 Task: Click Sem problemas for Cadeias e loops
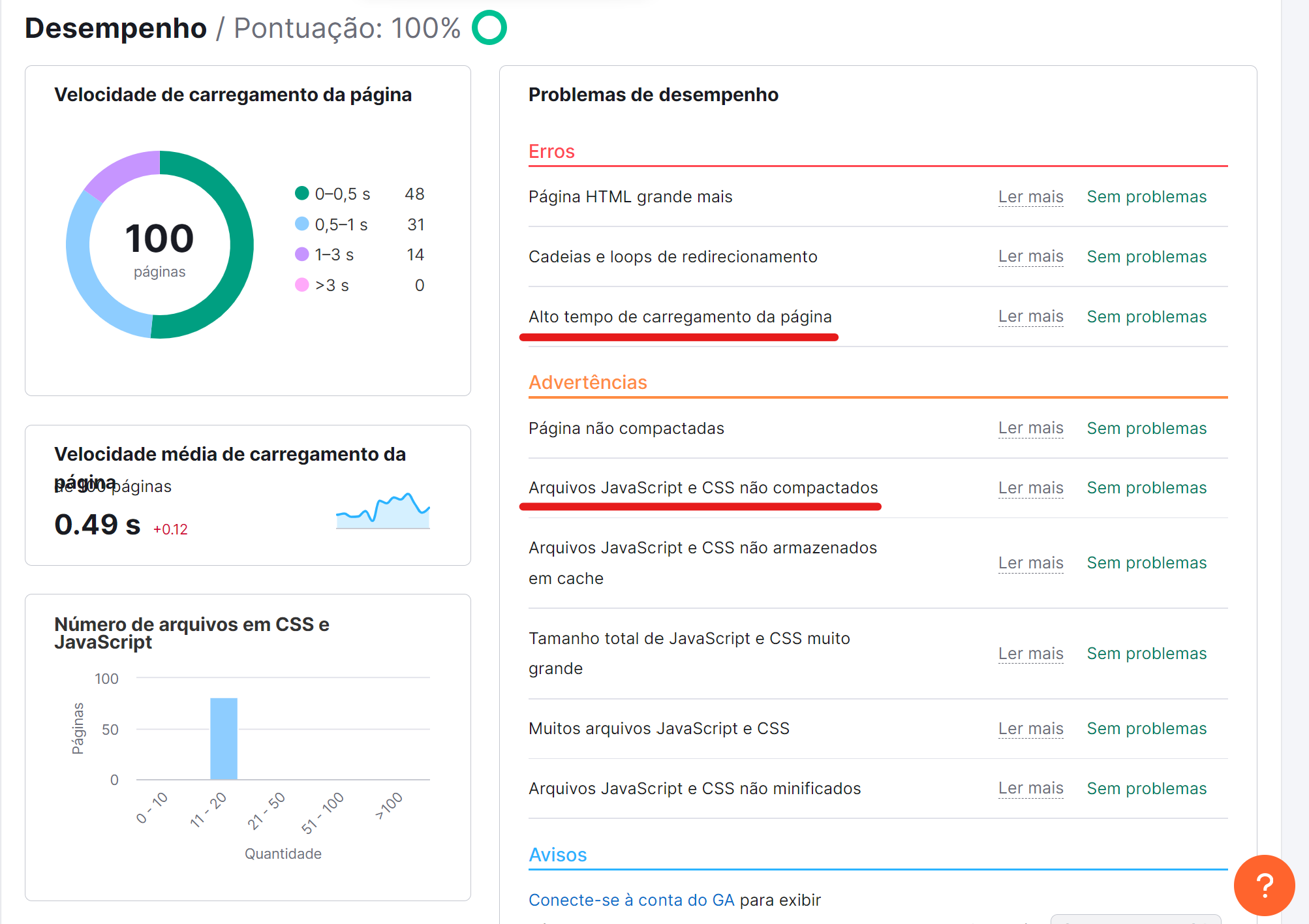click(x=1146, y=256)
